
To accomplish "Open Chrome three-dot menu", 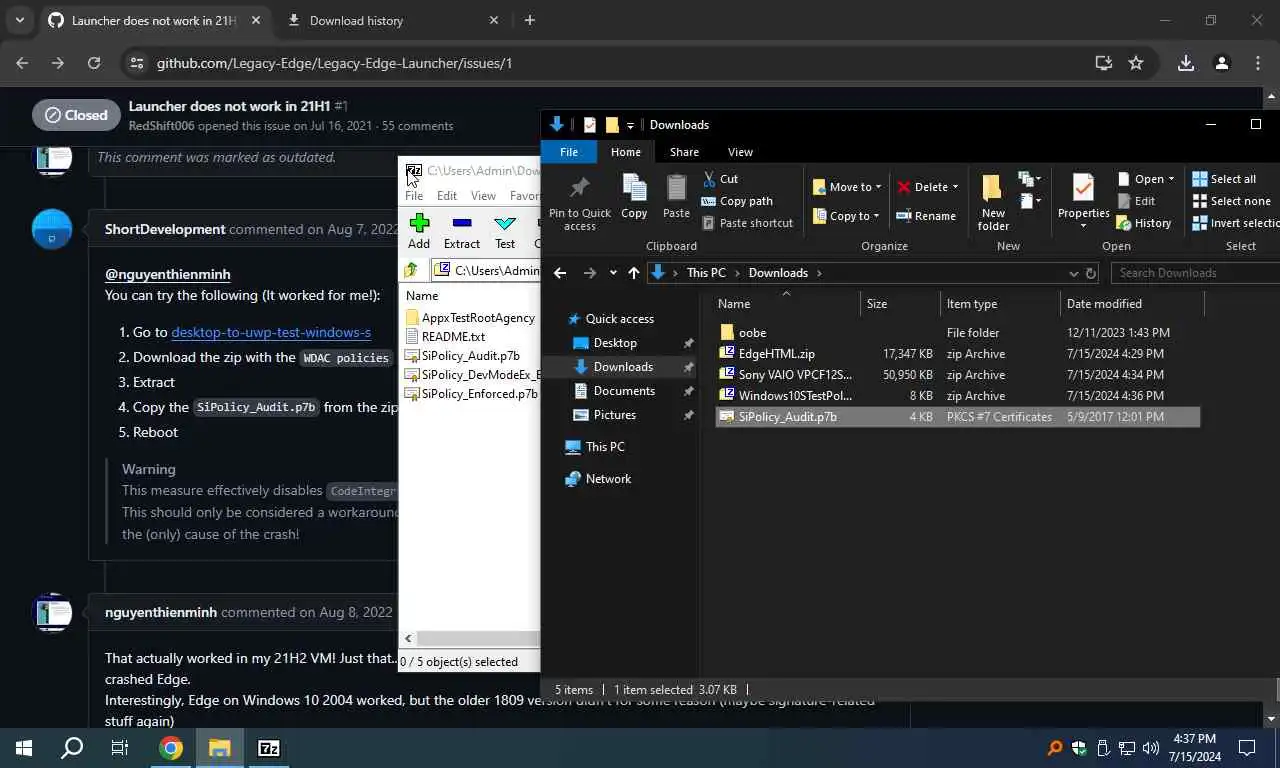I will 1258,63.
